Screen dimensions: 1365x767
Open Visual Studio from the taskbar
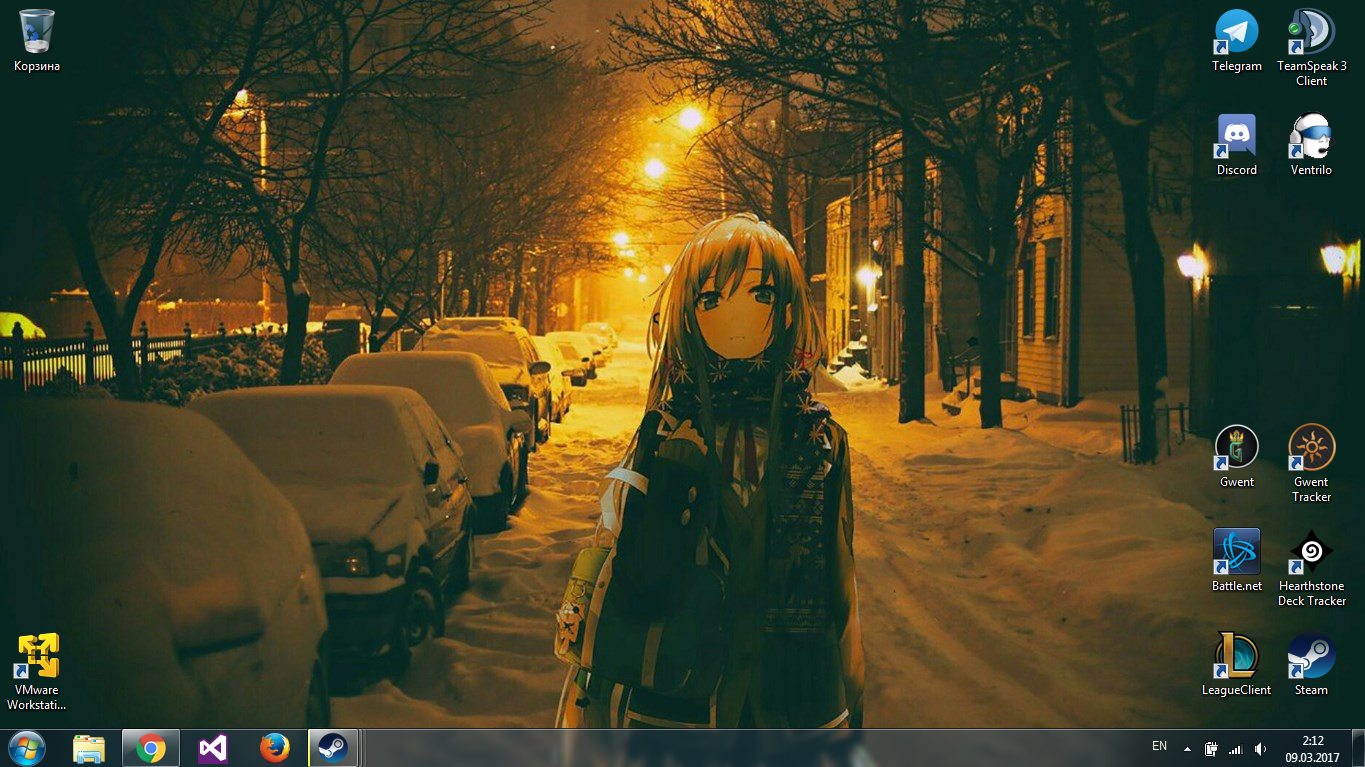[212, 748]
